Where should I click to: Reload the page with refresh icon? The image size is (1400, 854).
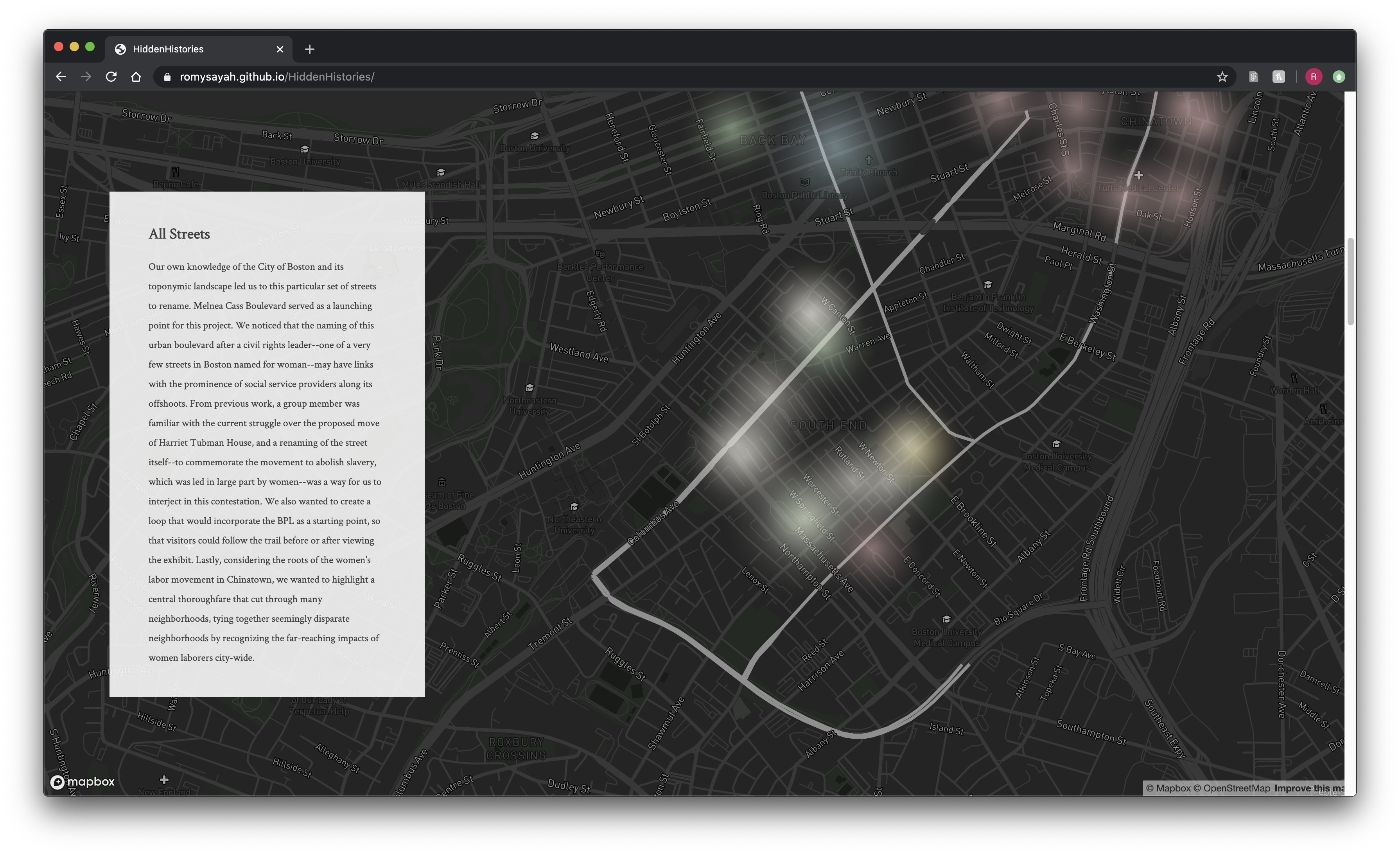(x=111, y=77)
